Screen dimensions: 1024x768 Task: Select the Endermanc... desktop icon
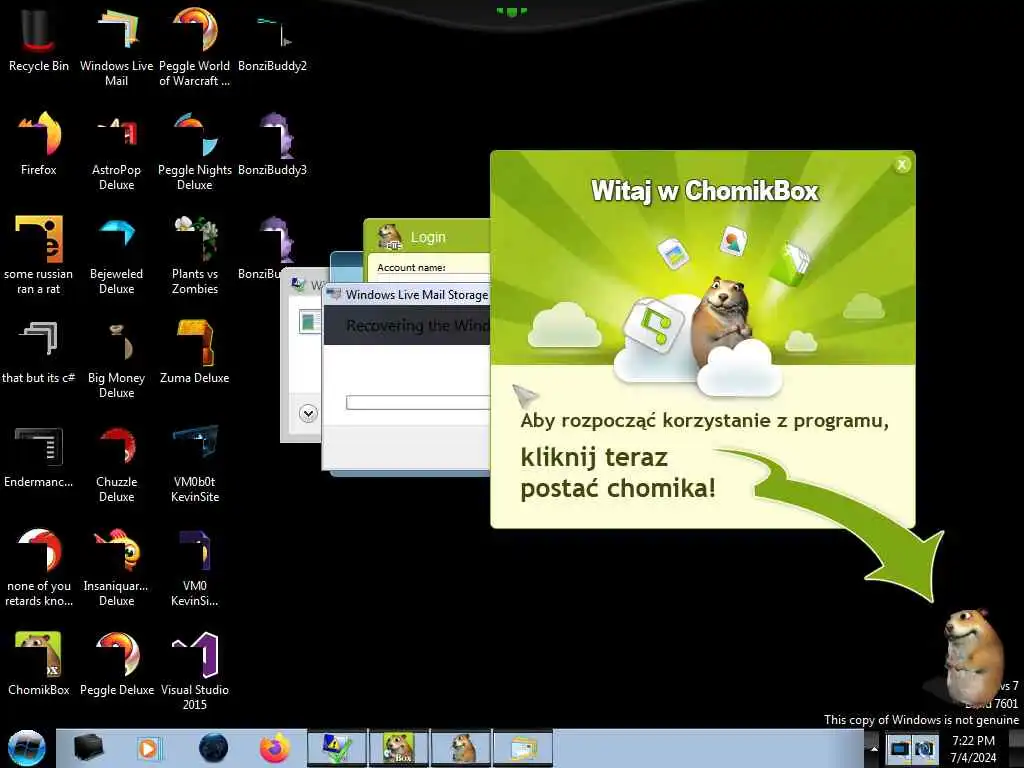[x=39, y=456]
